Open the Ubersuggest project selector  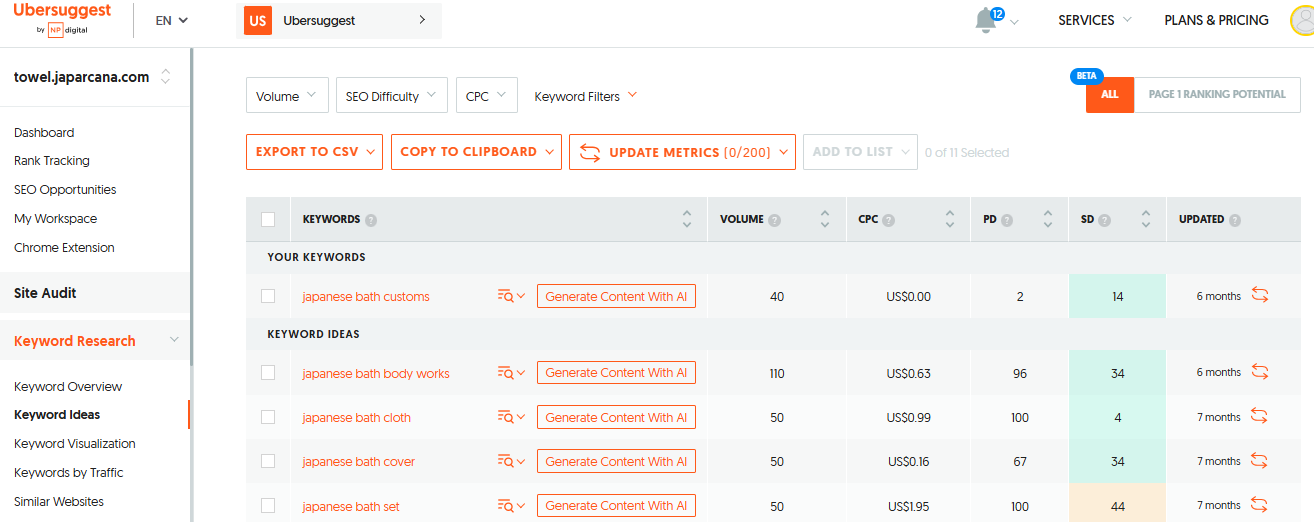coord(338,20)
